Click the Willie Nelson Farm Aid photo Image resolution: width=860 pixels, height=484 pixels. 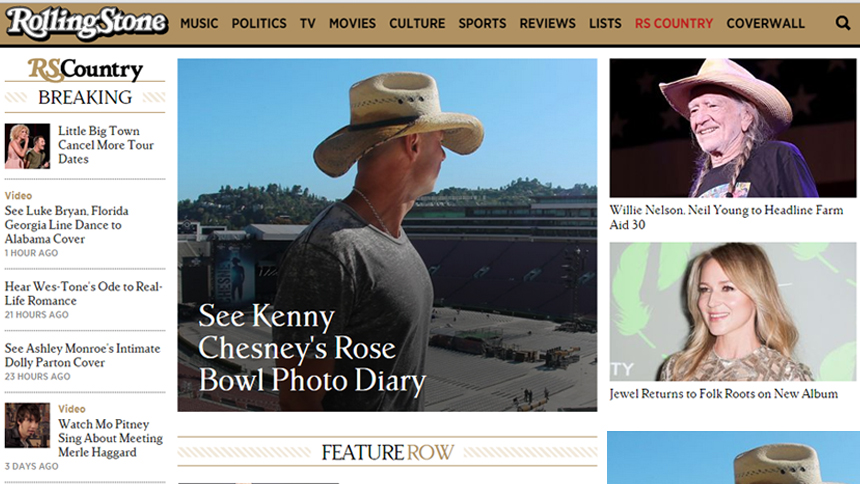tap(733, 128)
